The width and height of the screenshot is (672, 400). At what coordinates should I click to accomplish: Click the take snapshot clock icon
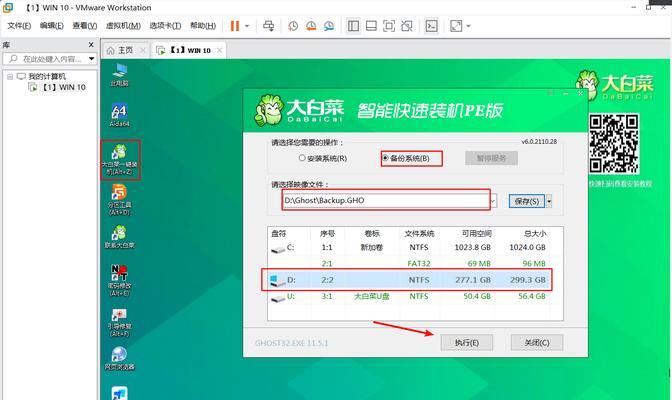(293, 26)
